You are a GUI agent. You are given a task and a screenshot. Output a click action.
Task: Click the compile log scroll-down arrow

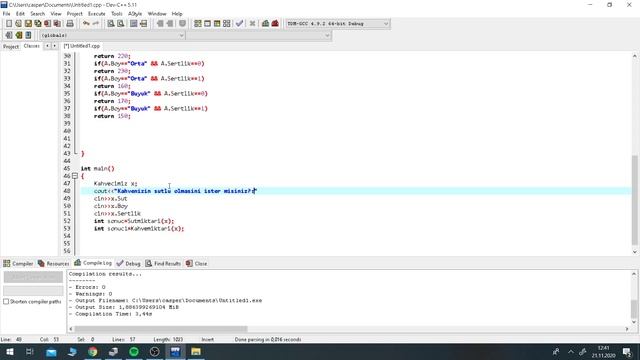(634, 322)
